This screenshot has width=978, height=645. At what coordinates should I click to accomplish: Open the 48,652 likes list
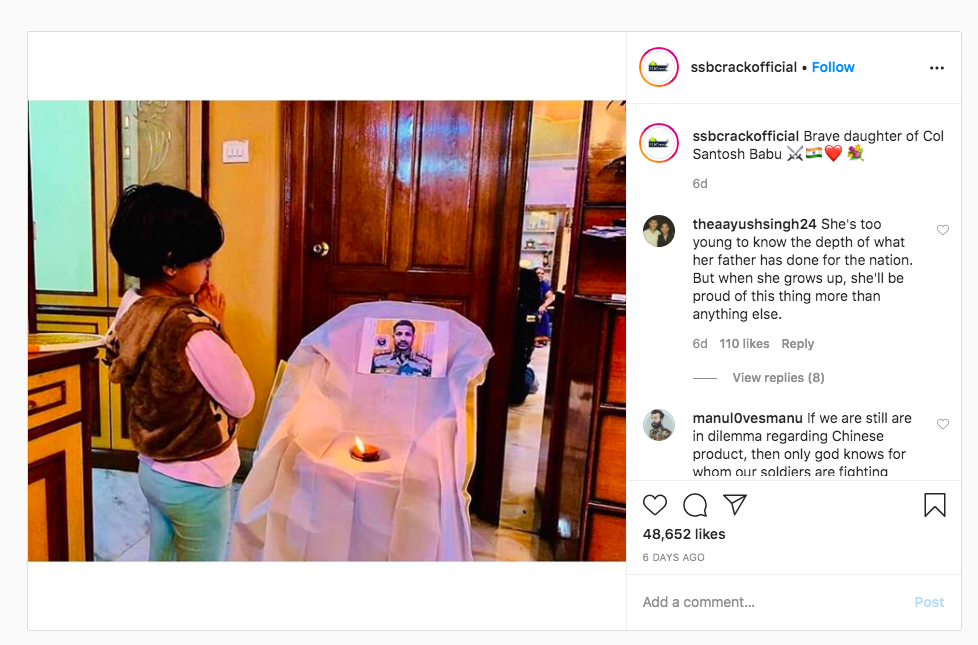tap(684, 534)
